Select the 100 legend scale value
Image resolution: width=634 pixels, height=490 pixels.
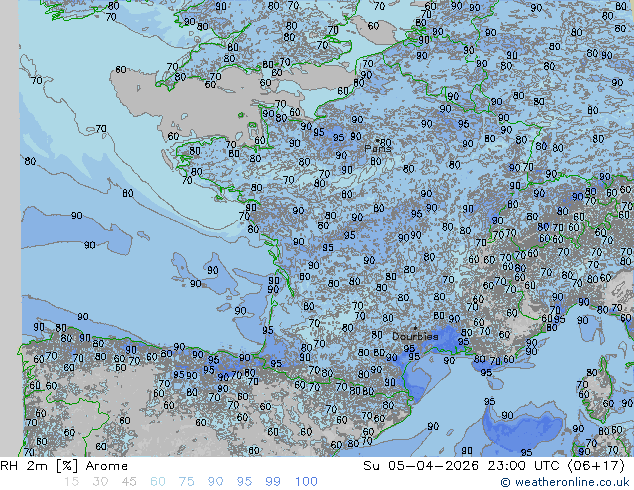click(306, 481)
